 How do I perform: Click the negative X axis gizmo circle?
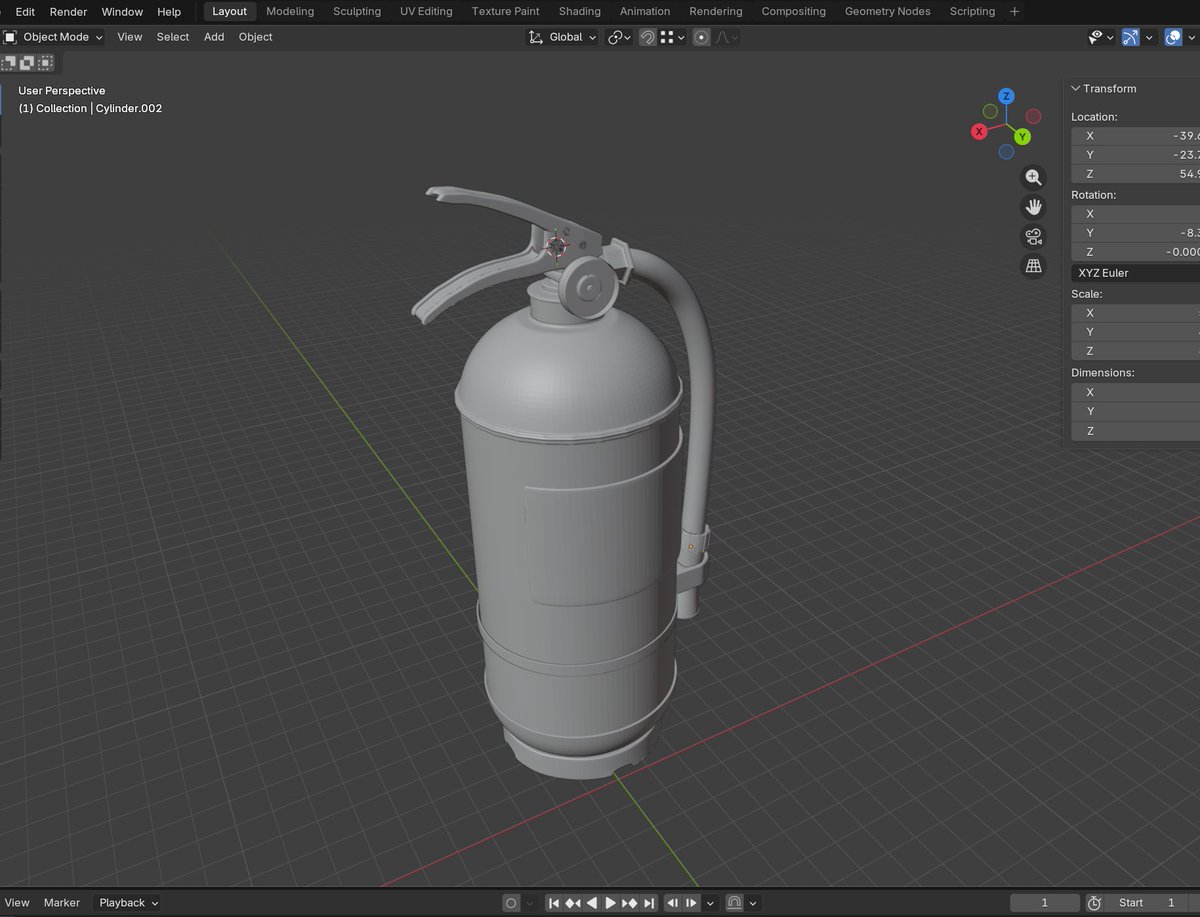pos(1034,116)
